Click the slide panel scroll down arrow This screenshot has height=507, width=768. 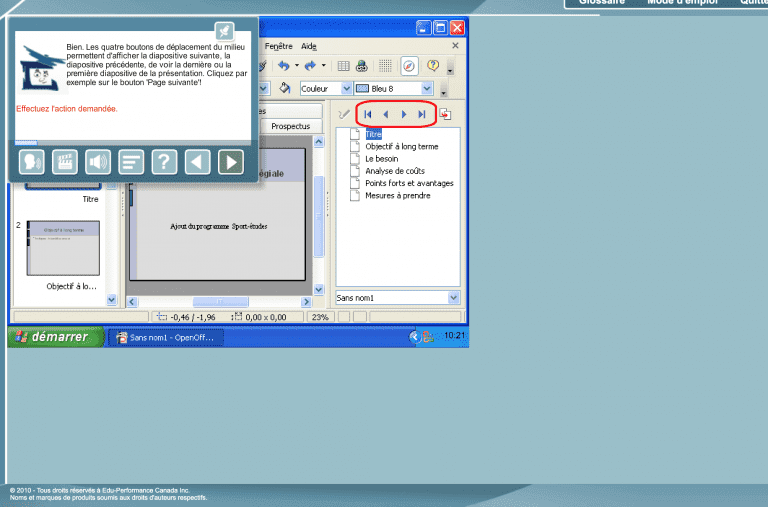coord(112,299)
